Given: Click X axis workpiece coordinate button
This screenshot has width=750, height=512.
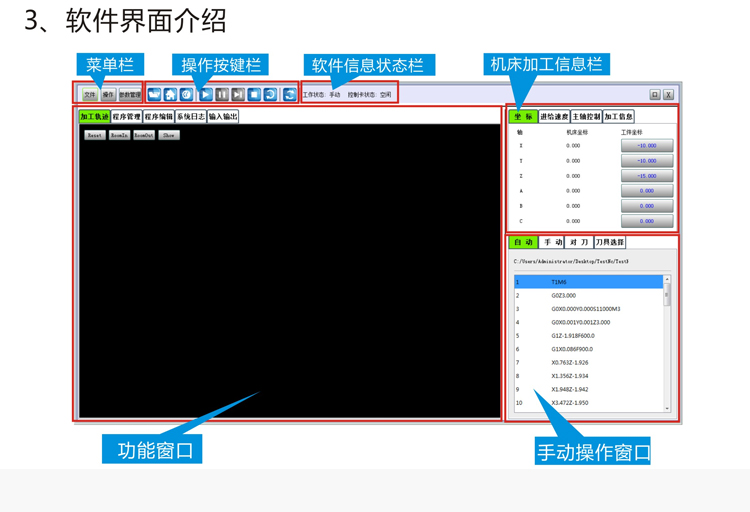Looking at the screenshot, I should pos(647,145).
